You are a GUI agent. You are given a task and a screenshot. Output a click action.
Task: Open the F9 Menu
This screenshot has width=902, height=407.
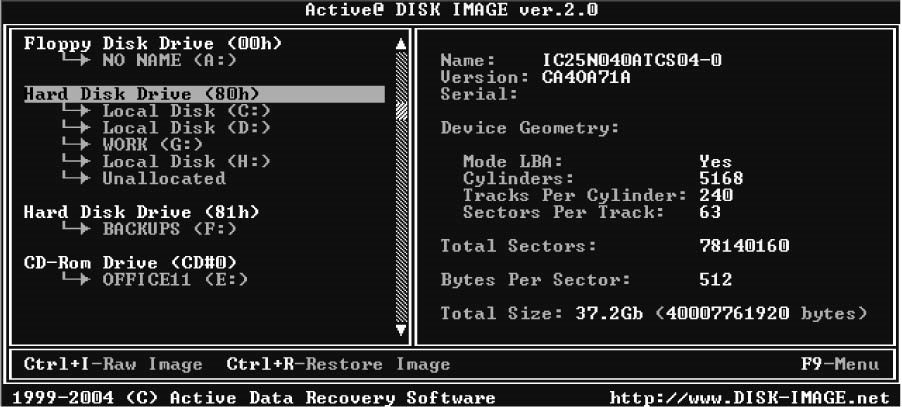(840, 364)
